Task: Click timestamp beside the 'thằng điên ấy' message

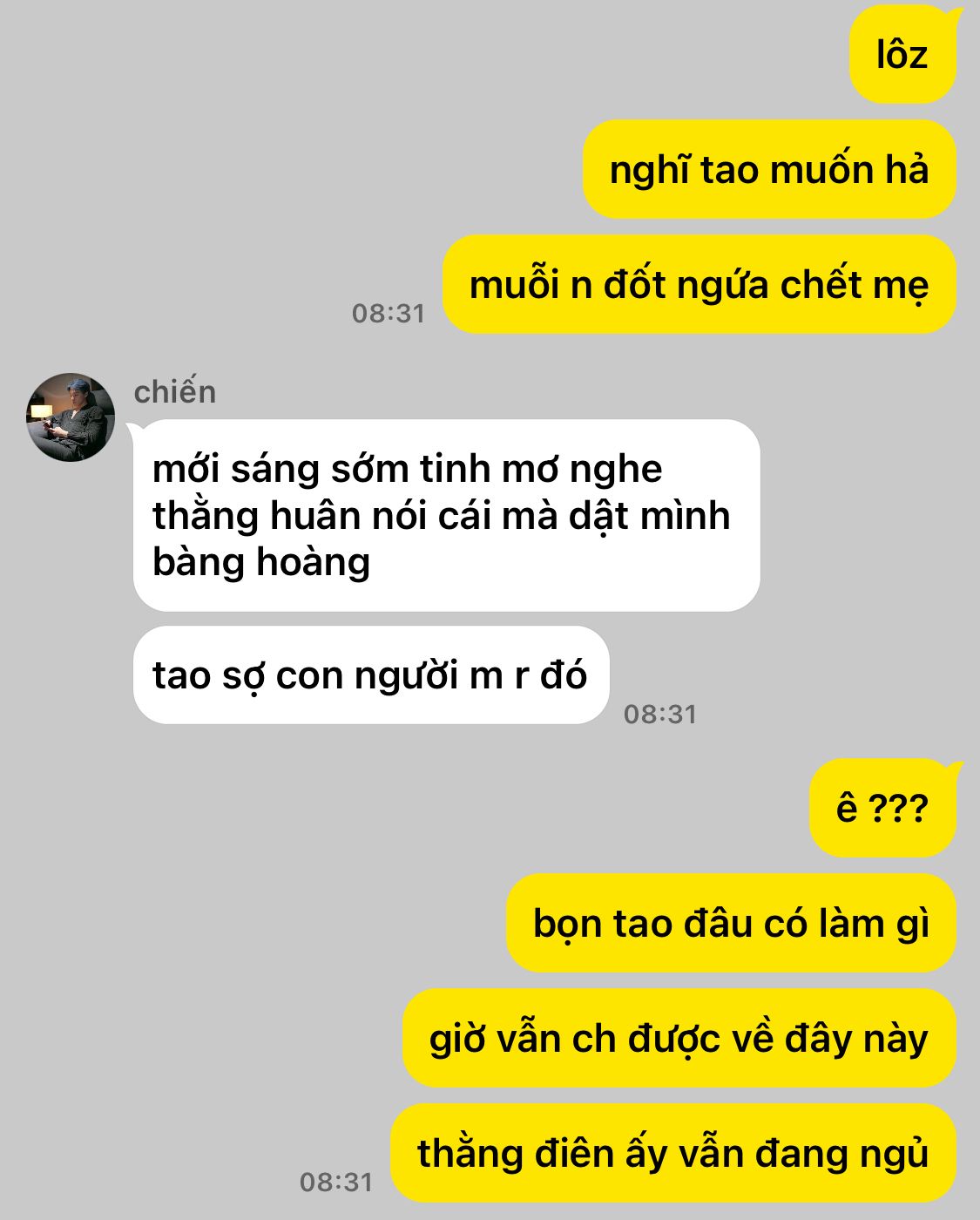Action: (336, 1182)
